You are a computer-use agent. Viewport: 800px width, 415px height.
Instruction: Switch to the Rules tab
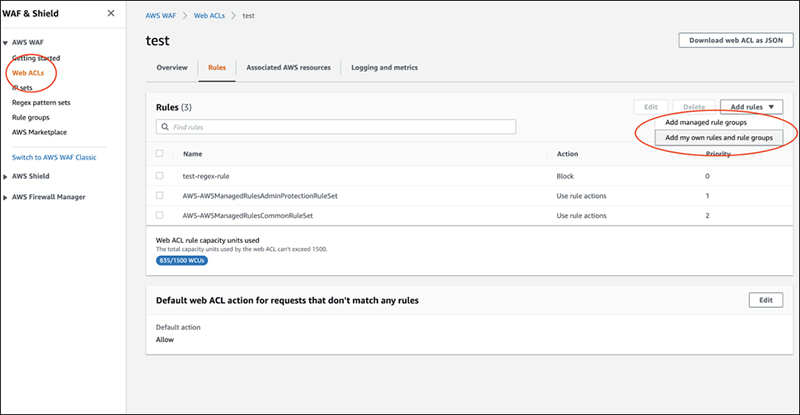(x=217, y=67)
